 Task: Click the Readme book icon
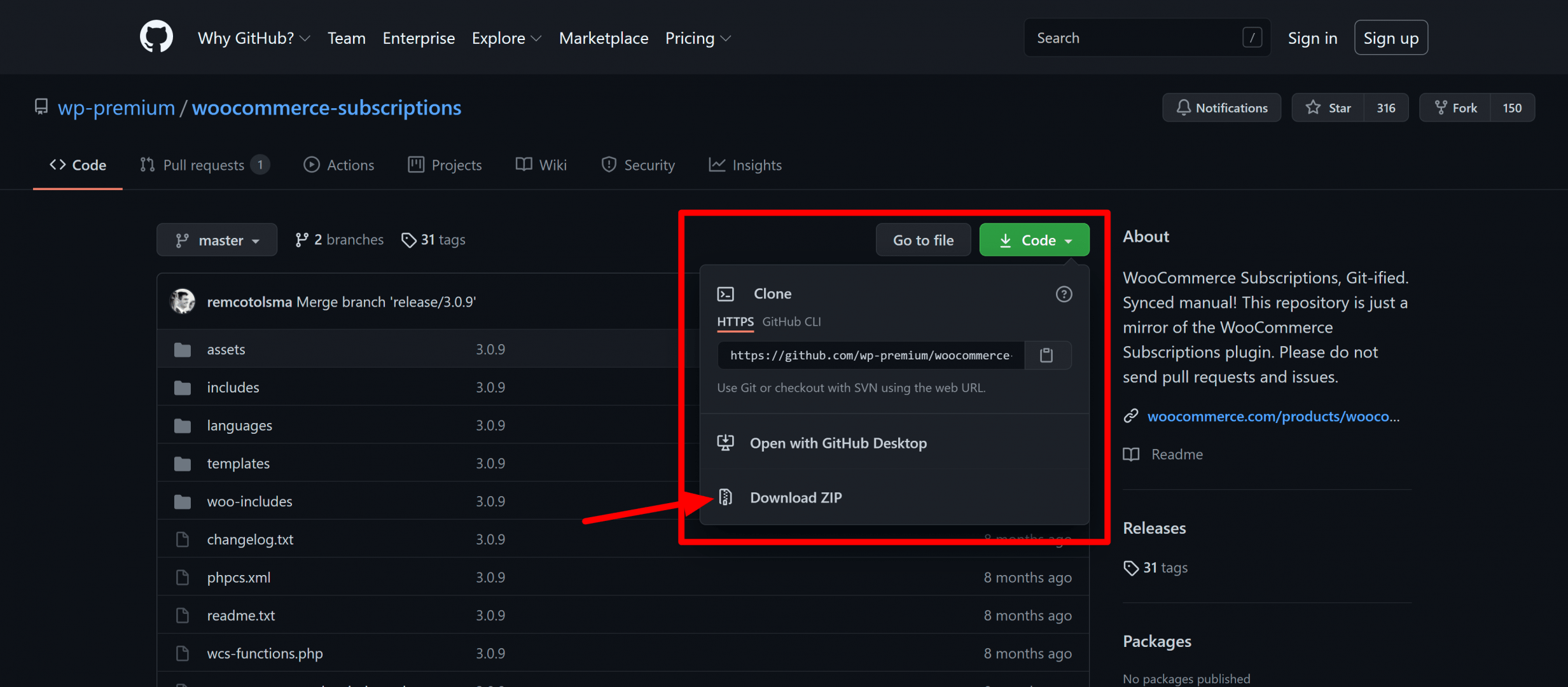coord(1131,454)
